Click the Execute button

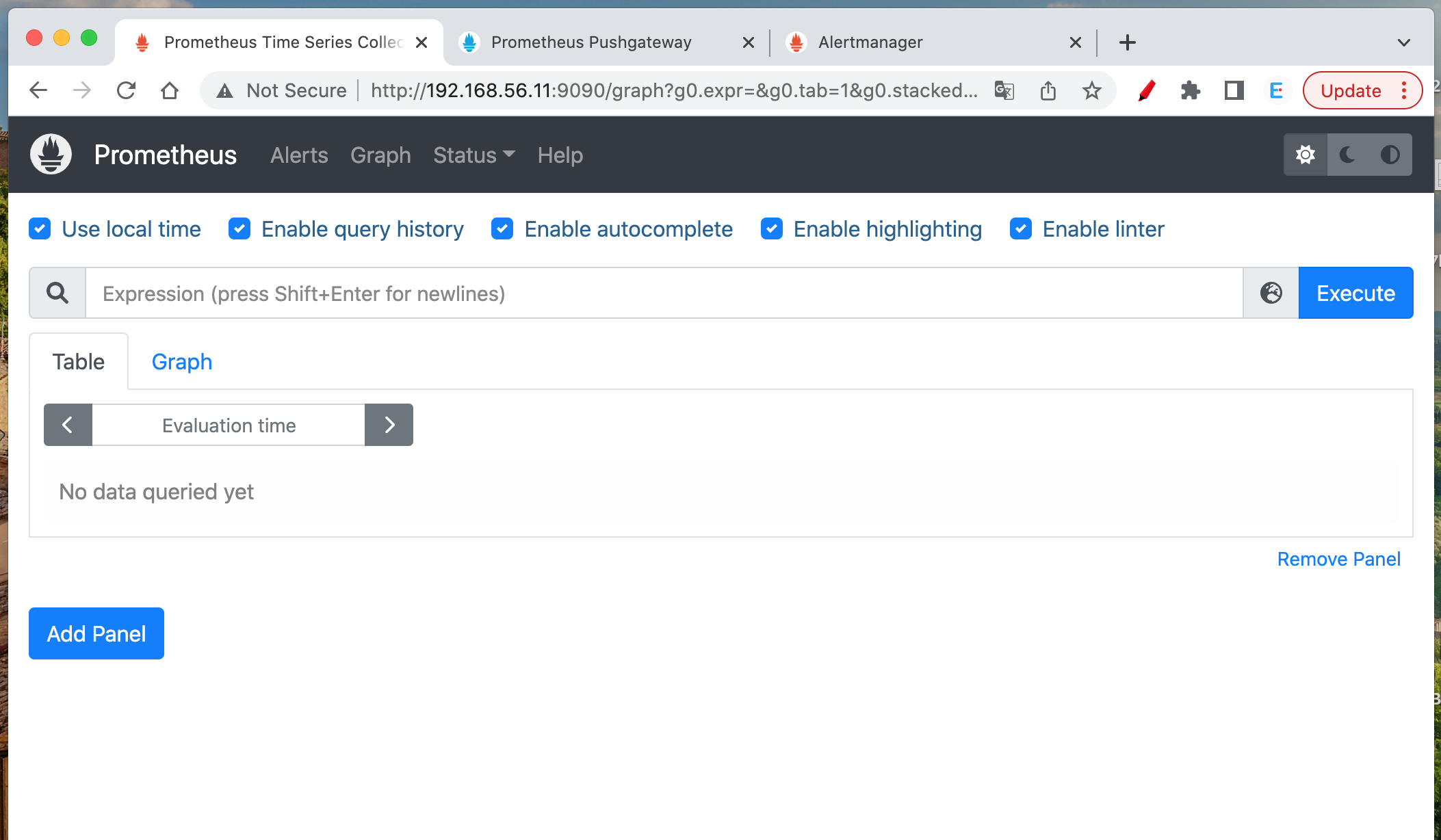1355,293
